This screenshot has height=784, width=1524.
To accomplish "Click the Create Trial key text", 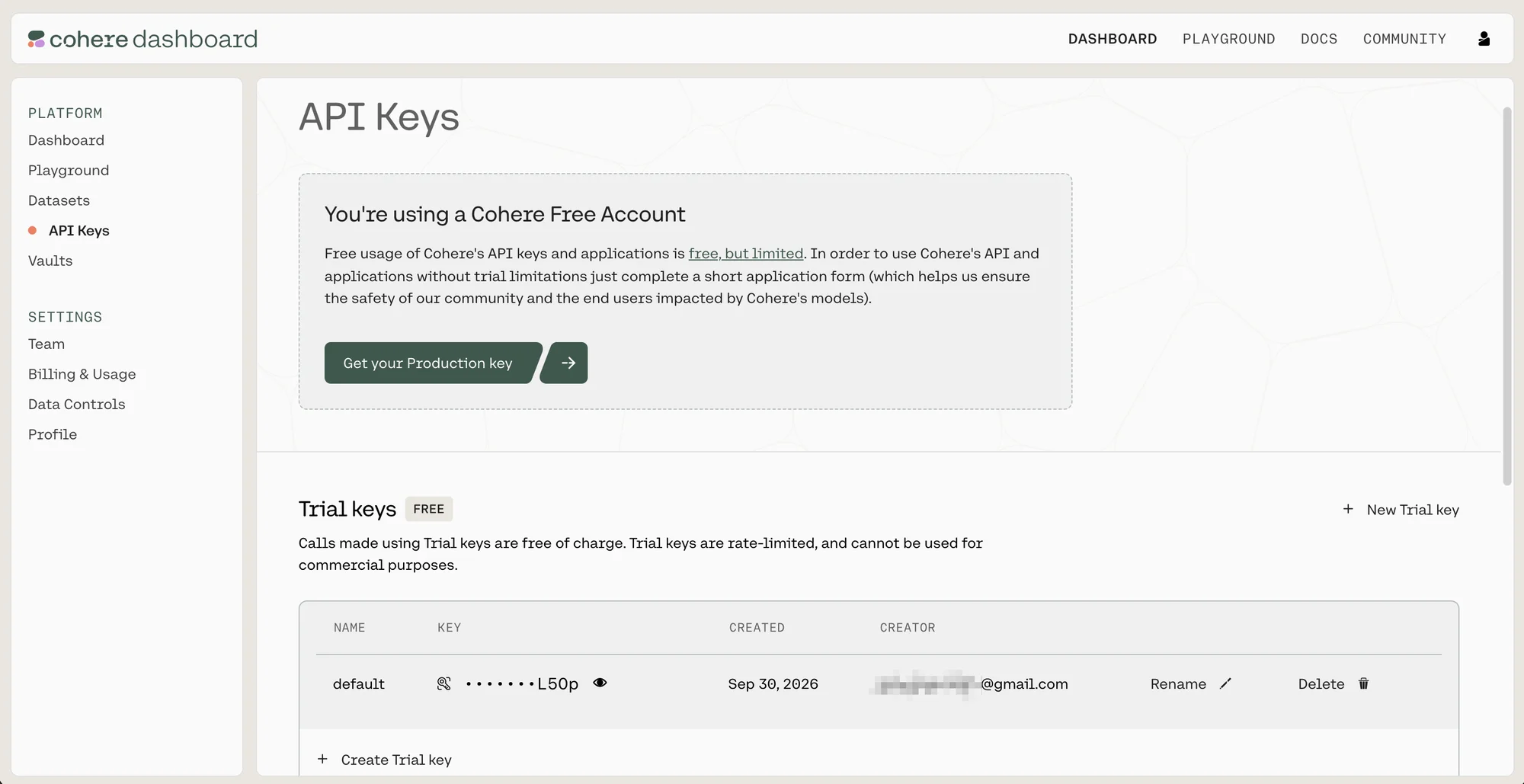I will pos(396,760).
